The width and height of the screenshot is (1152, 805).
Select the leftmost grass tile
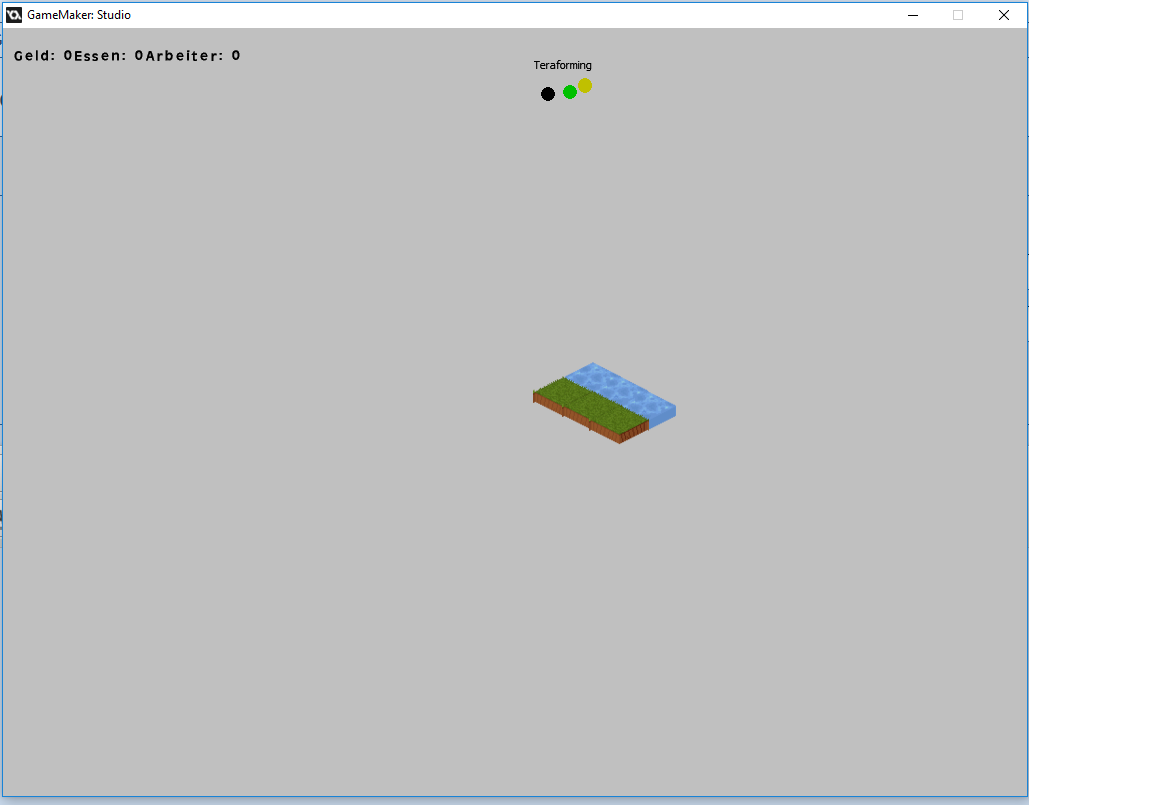coord(562,391)
